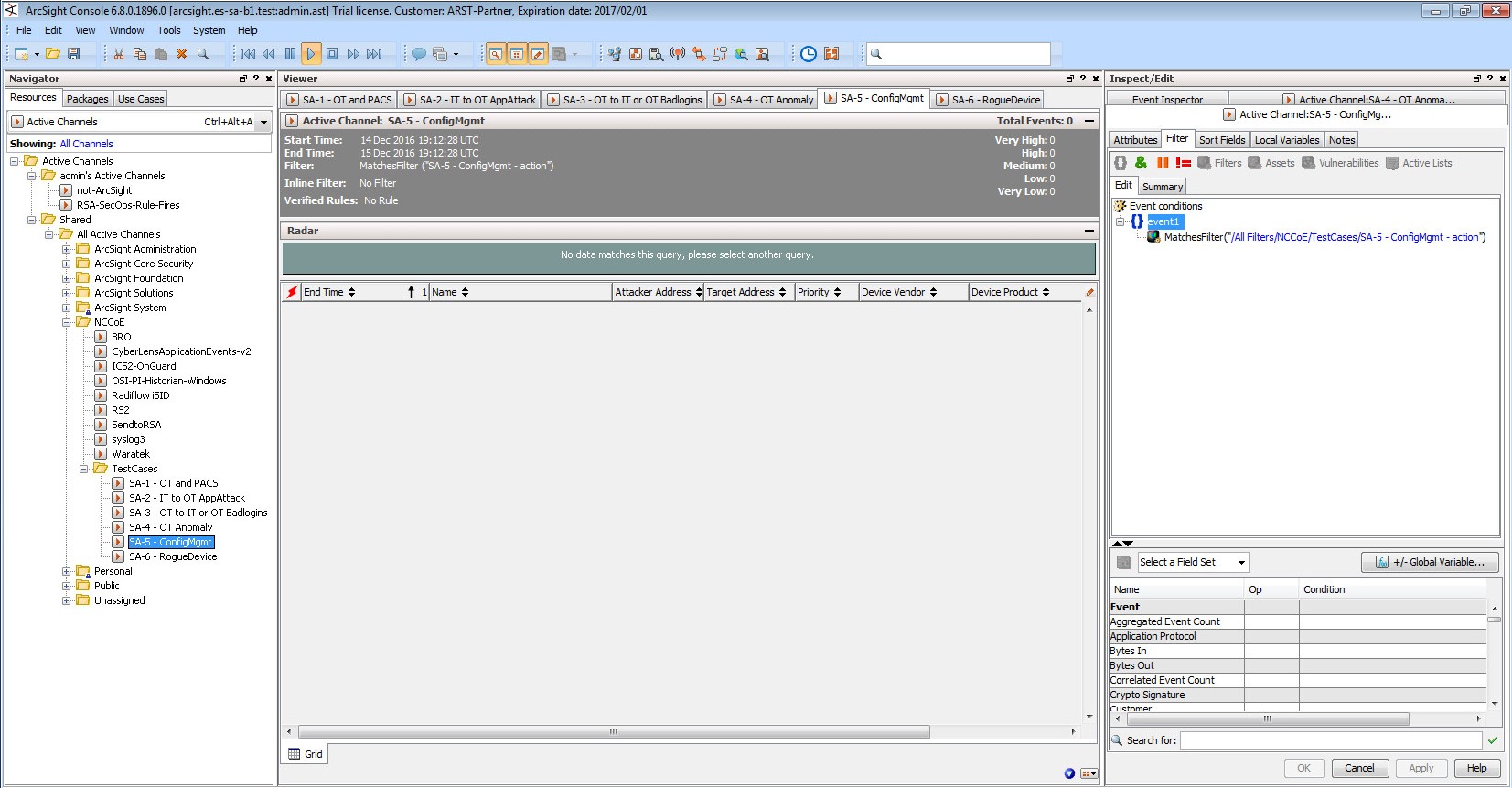Toggle the Navigator panel toolbar button
1512x788 pixels.
pos(495,54)
